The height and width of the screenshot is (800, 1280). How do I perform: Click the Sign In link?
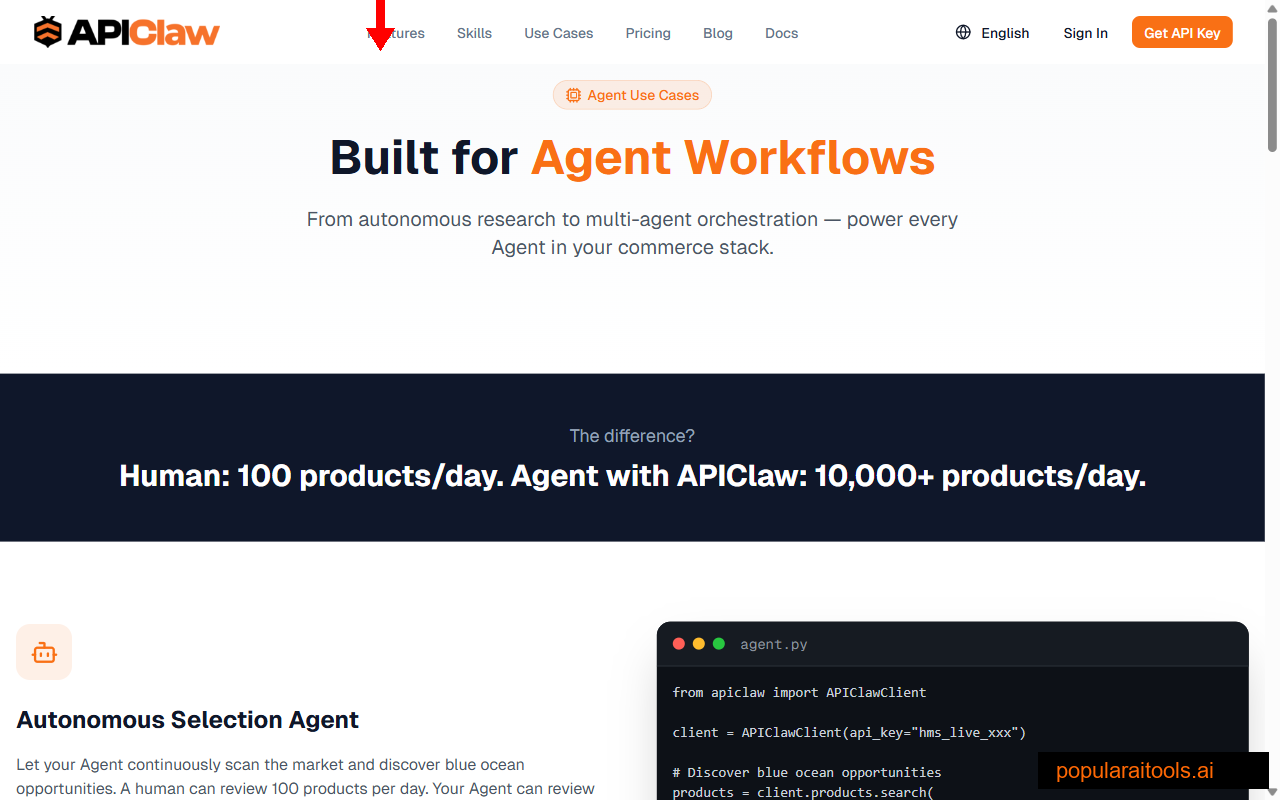pos(1086,32)
